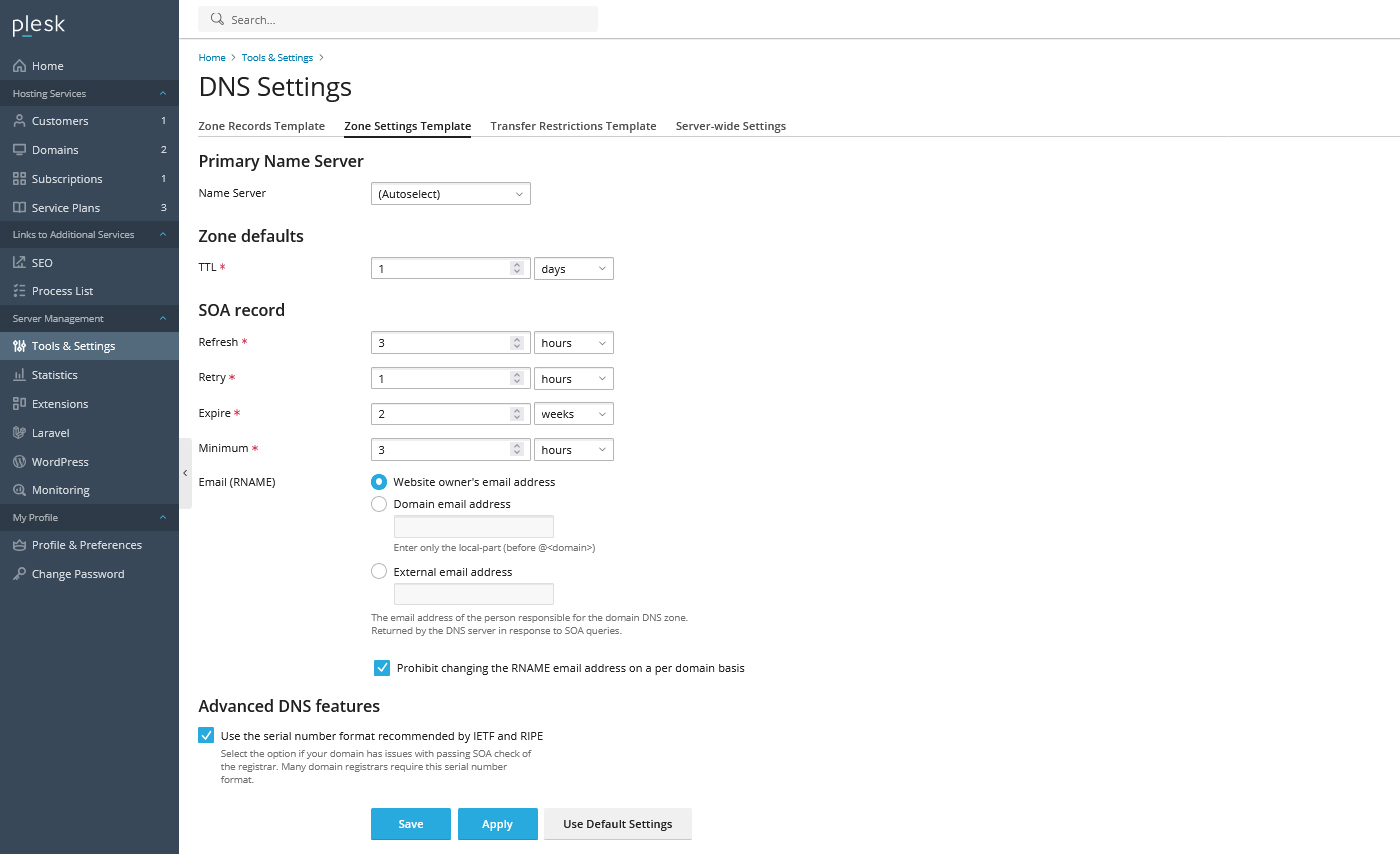The image size is (1400, 854).
Task: Click the Use Default Settings button
Action: [617, 823]
